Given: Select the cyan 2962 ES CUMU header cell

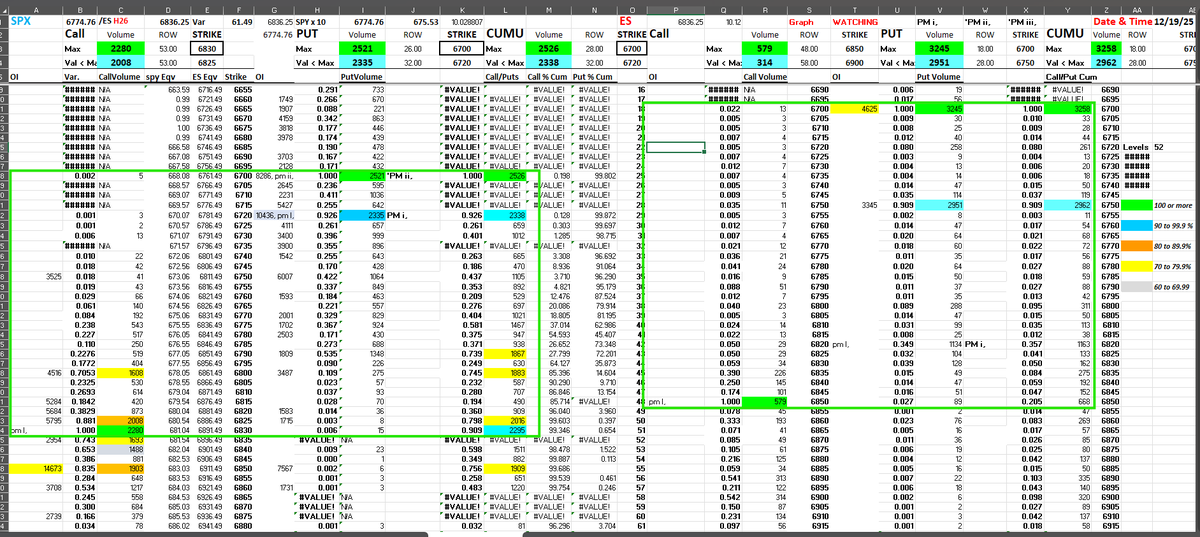Looking at the screenshot, I should [1105, 62].
